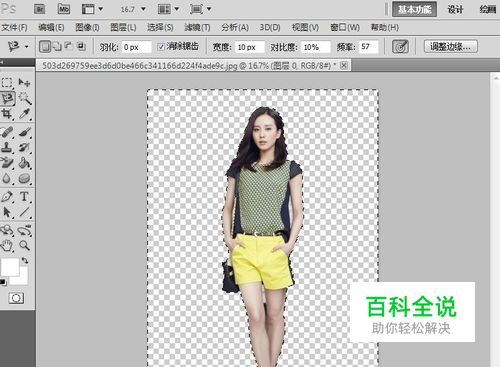
Task: Select the 3D Camera Orbit tool
Action: point(24,230)
